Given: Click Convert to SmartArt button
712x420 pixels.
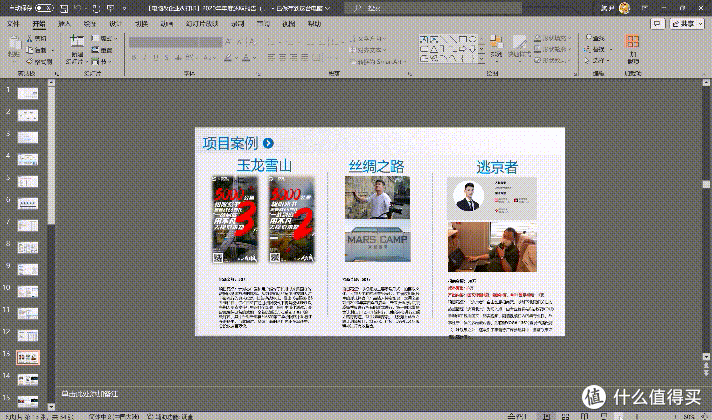Looking at the screenshot, I should click(378, 61).
